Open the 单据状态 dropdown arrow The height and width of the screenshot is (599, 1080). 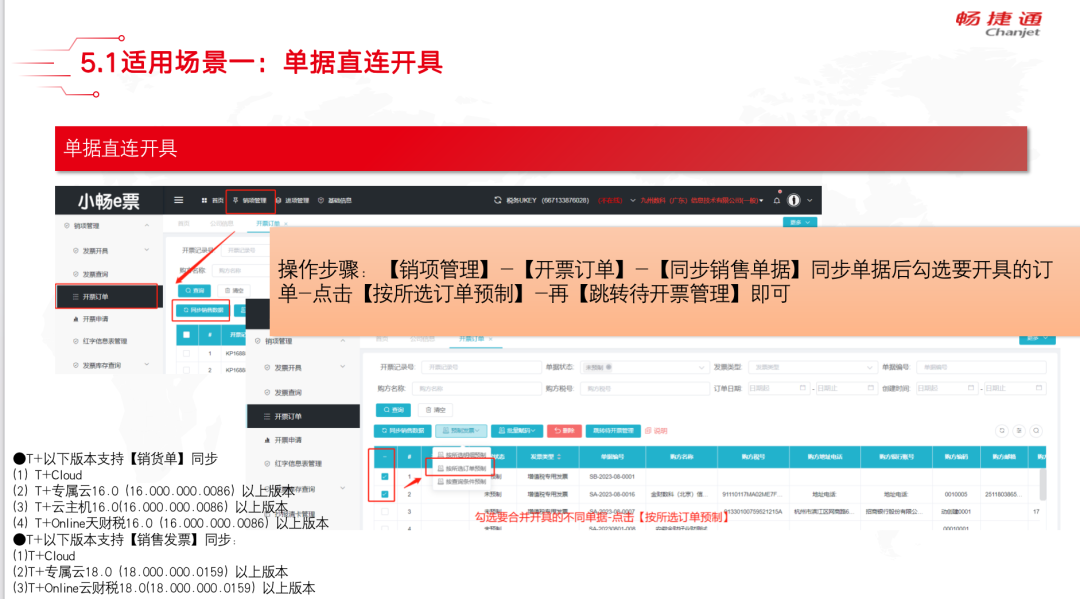click(x=701, y=367)
